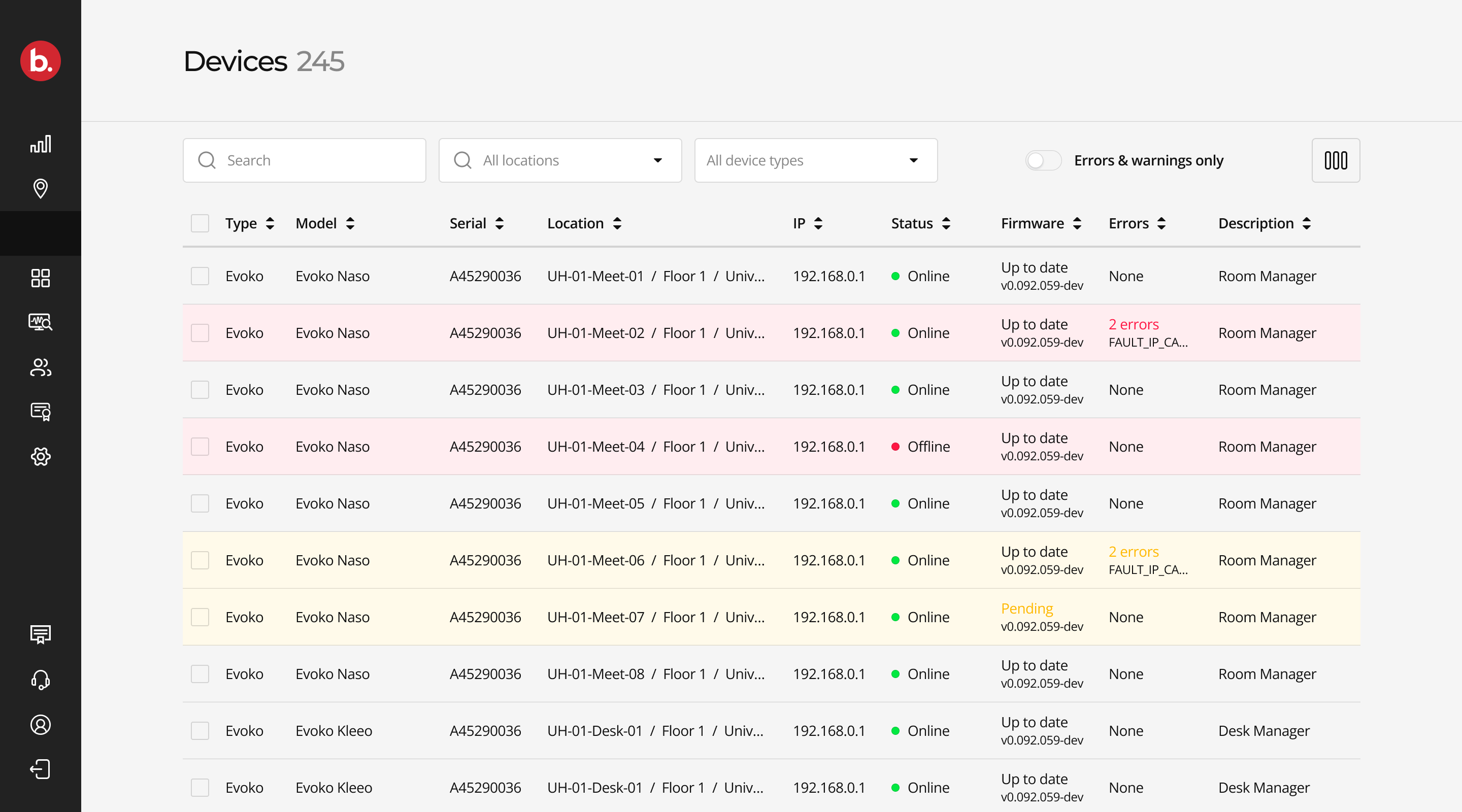Click the Devices 245 page heading
The image size is (1462, 812).
(264, 61)
